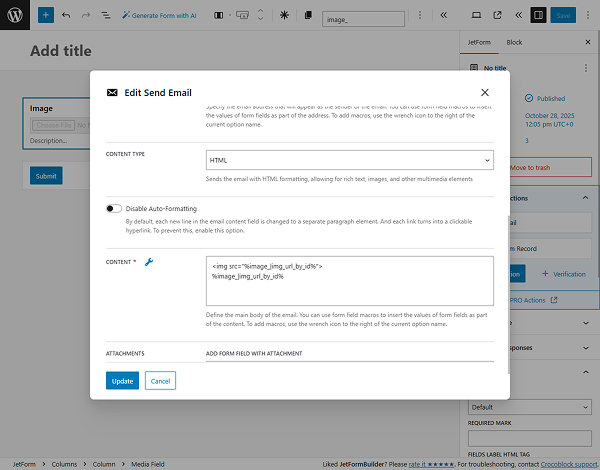Click the Description placeholder text
Screen dimensions: 600x470
(49, 141)
